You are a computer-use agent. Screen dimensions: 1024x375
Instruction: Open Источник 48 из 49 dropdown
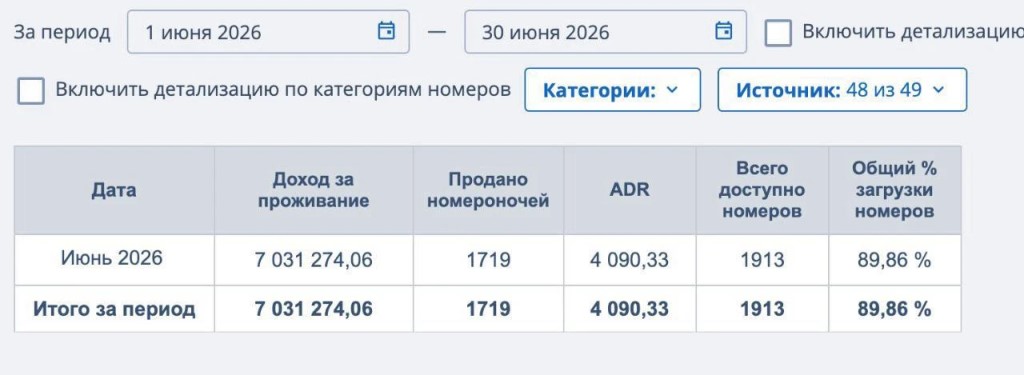842,90
